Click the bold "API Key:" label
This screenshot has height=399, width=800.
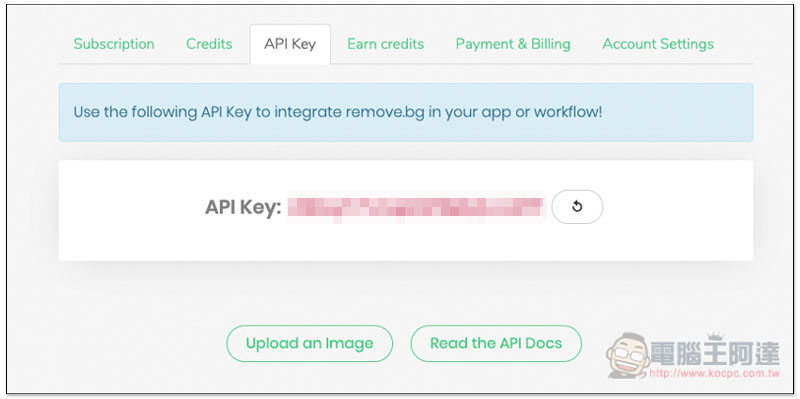coord(243,208)
